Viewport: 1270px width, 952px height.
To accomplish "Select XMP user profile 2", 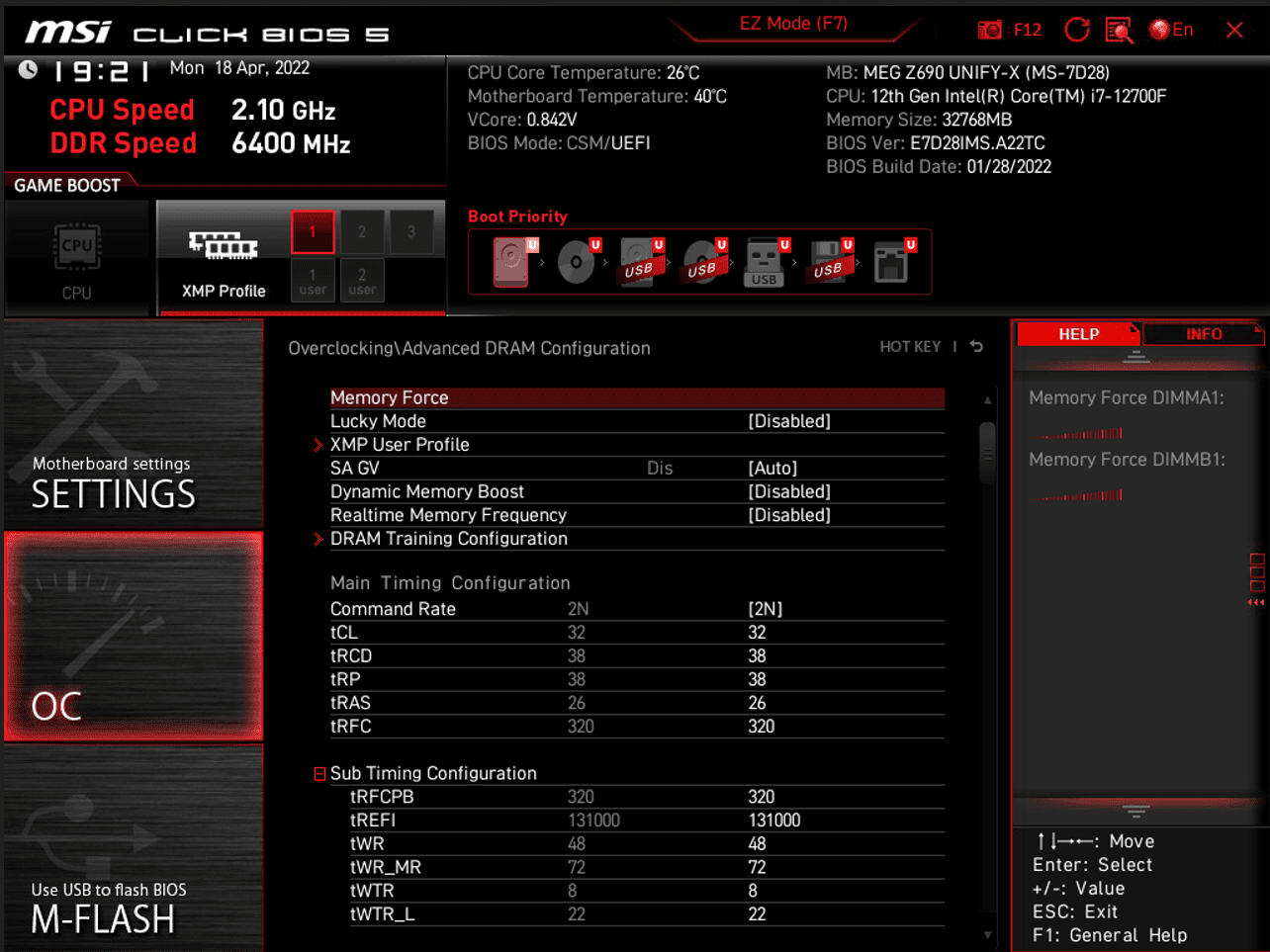I will tap(362, 281).
